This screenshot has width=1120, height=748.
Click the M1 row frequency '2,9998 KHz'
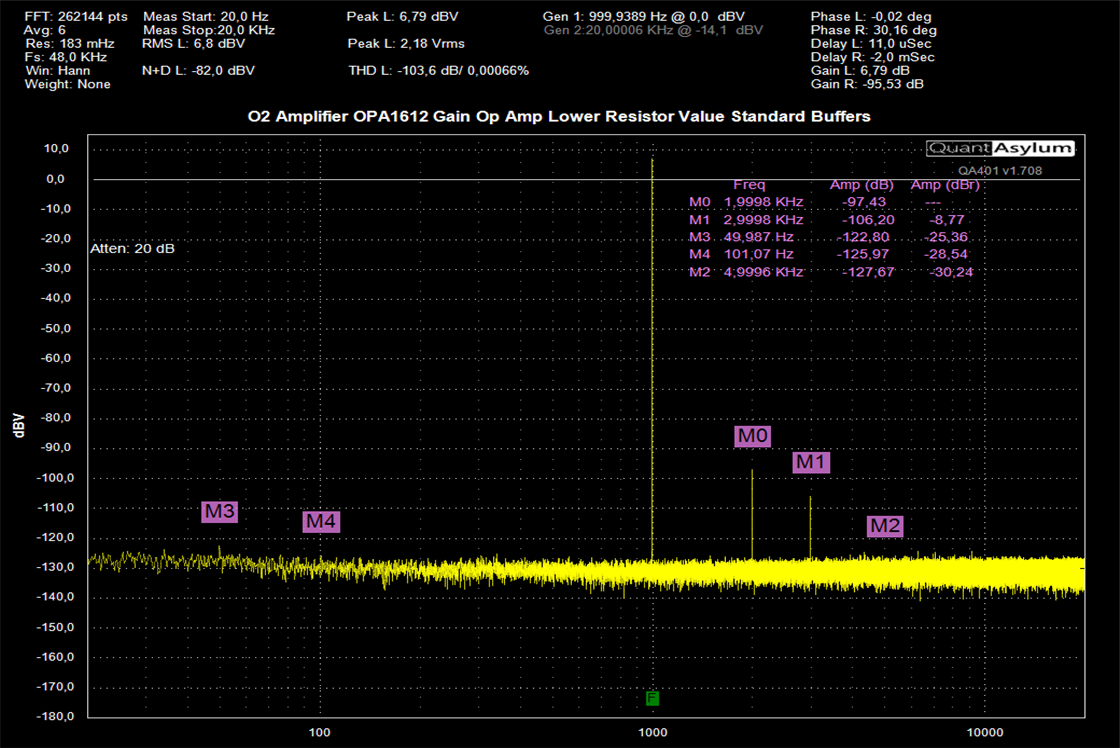tap(764, 220)
